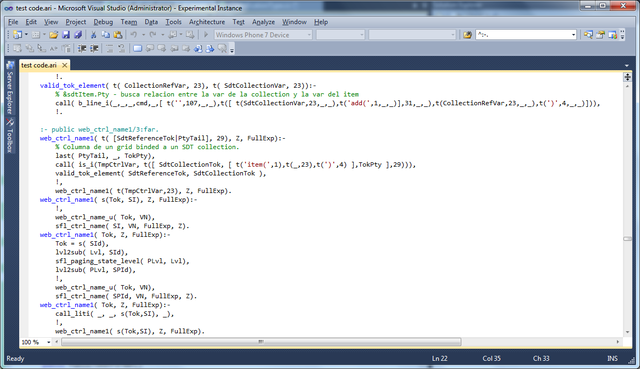This screenshot has height=369, width=640.
Task: Click the vertical scrollbar down arrow
Action: coord(627,332)
